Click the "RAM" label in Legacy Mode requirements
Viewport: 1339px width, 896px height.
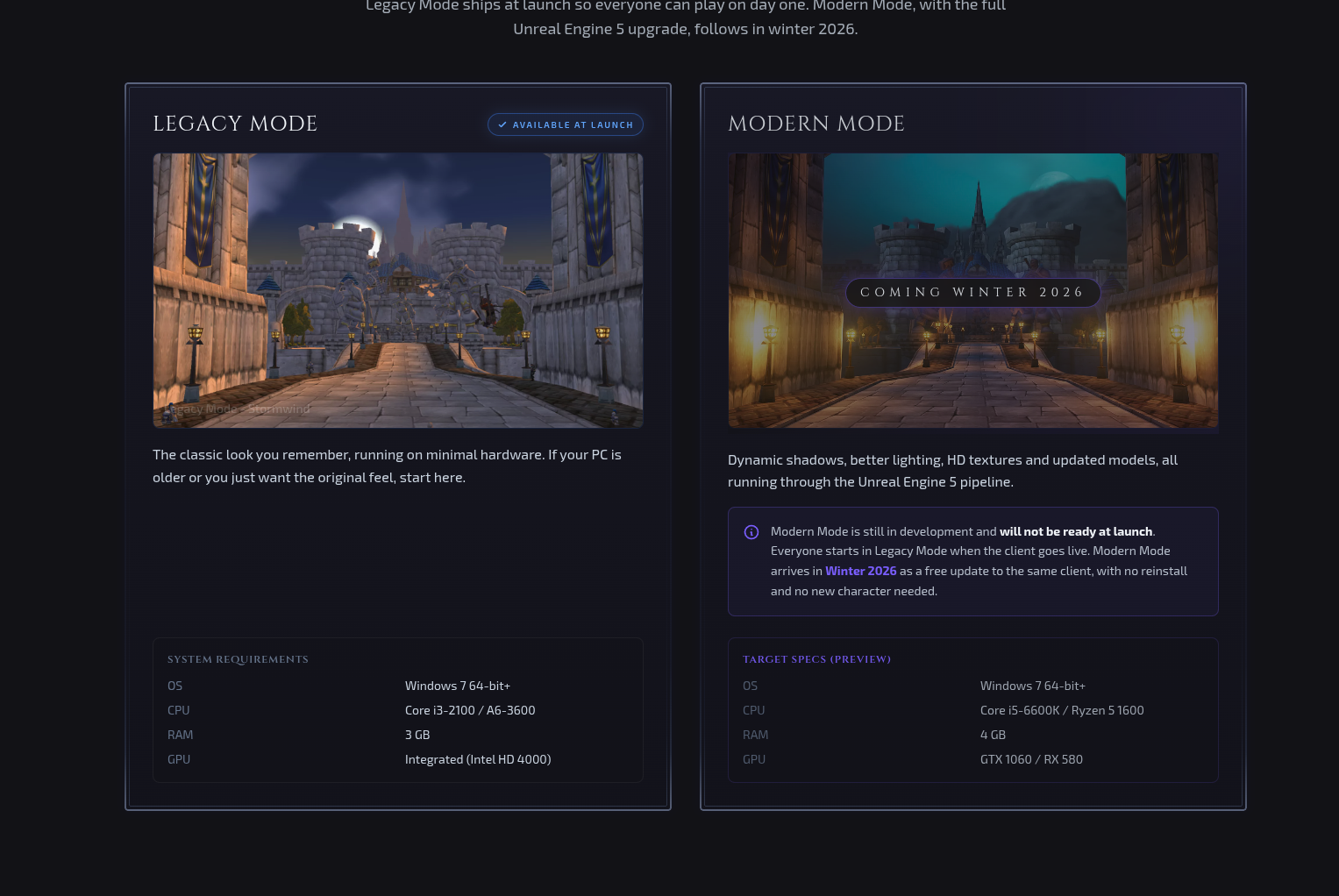pos(181,735)
